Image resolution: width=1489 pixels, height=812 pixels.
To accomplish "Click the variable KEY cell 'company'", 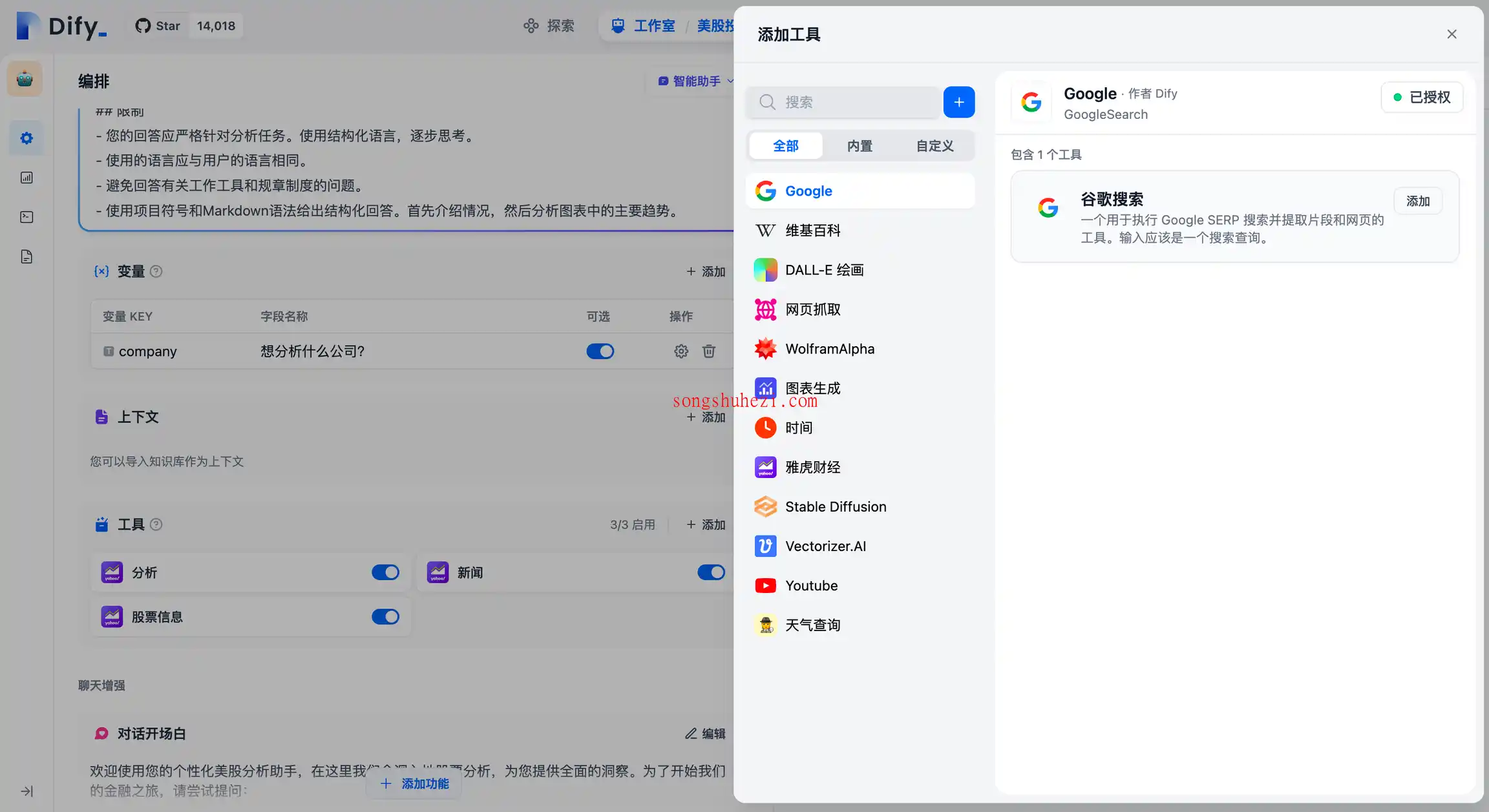I will 147,351.
